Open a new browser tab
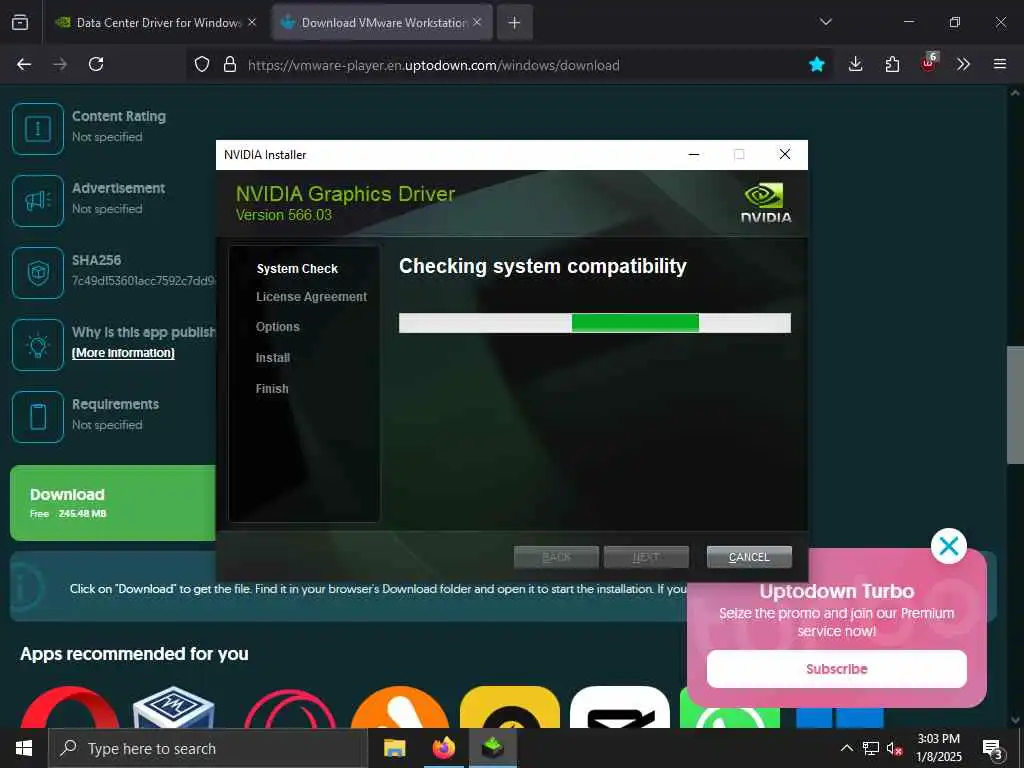The image size is (1024, 768). [x=515, y=22]
